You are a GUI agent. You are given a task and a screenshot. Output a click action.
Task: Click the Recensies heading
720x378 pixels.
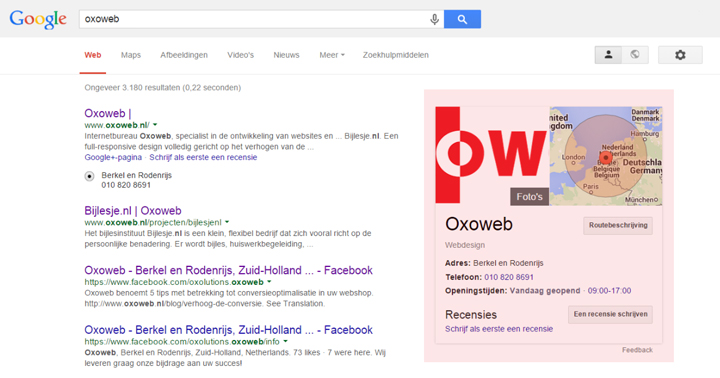[x=471, y=315]
